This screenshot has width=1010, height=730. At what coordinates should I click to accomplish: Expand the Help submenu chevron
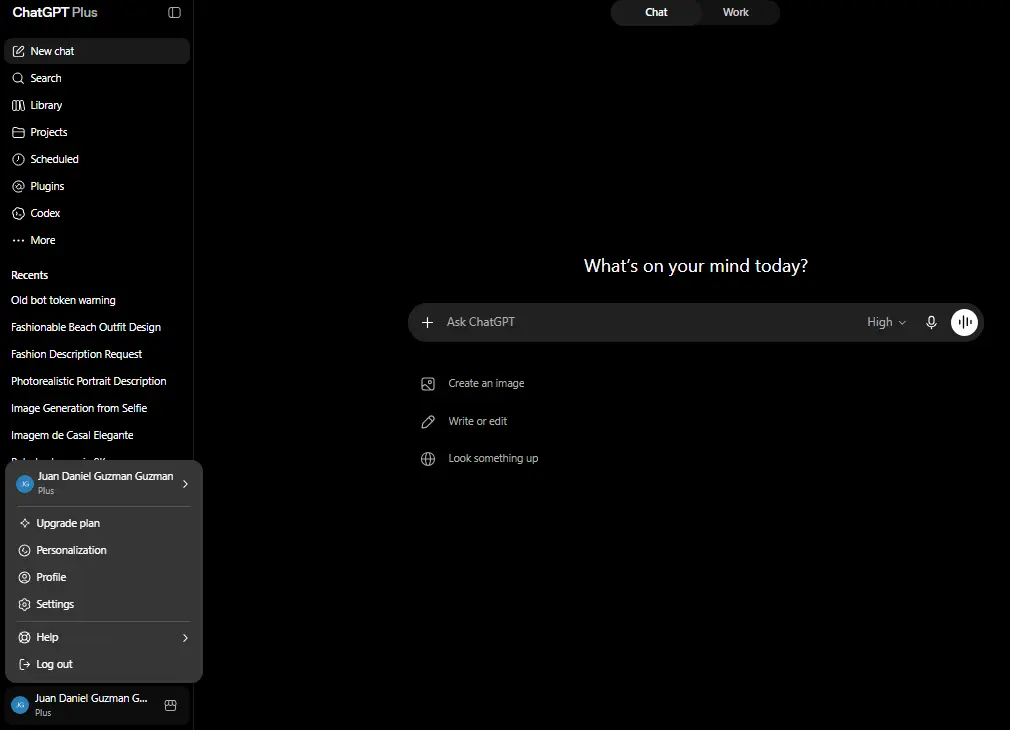pyautogui.click(x=185, y=638)
